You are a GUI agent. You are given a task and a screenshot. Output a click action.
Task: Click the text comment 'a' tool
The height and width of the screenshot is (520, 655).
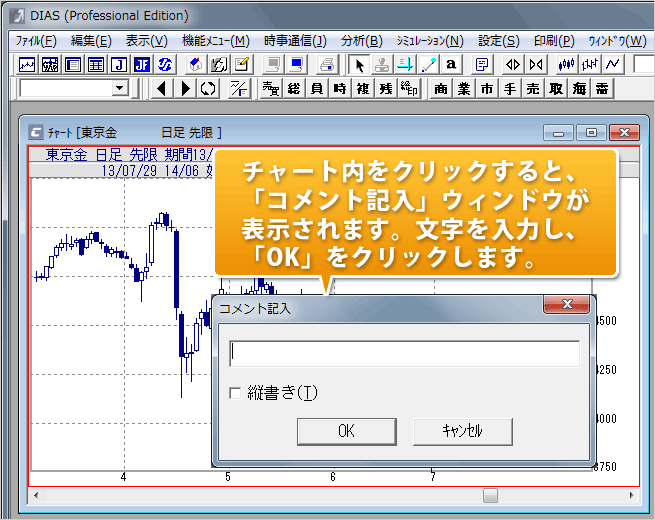pyautogui.click(x=451, y=65)
